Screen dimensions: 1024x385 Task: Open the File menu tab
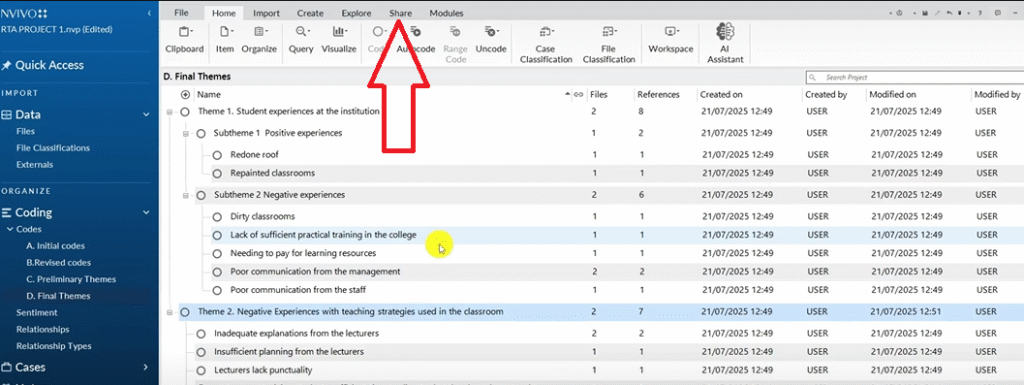point(182,13)
